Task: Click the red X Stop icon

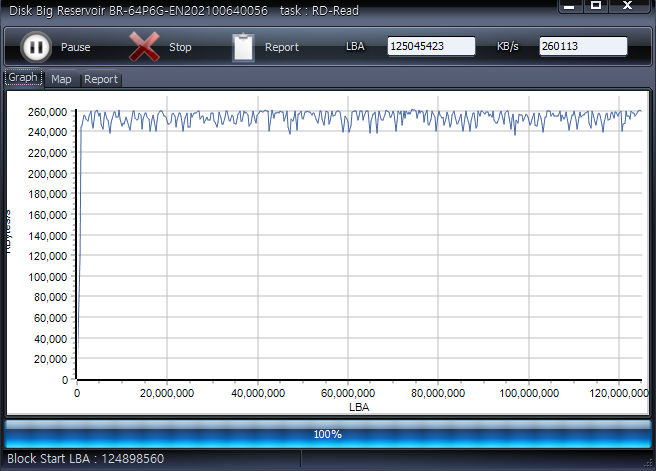Action: [x=145, y=47]
